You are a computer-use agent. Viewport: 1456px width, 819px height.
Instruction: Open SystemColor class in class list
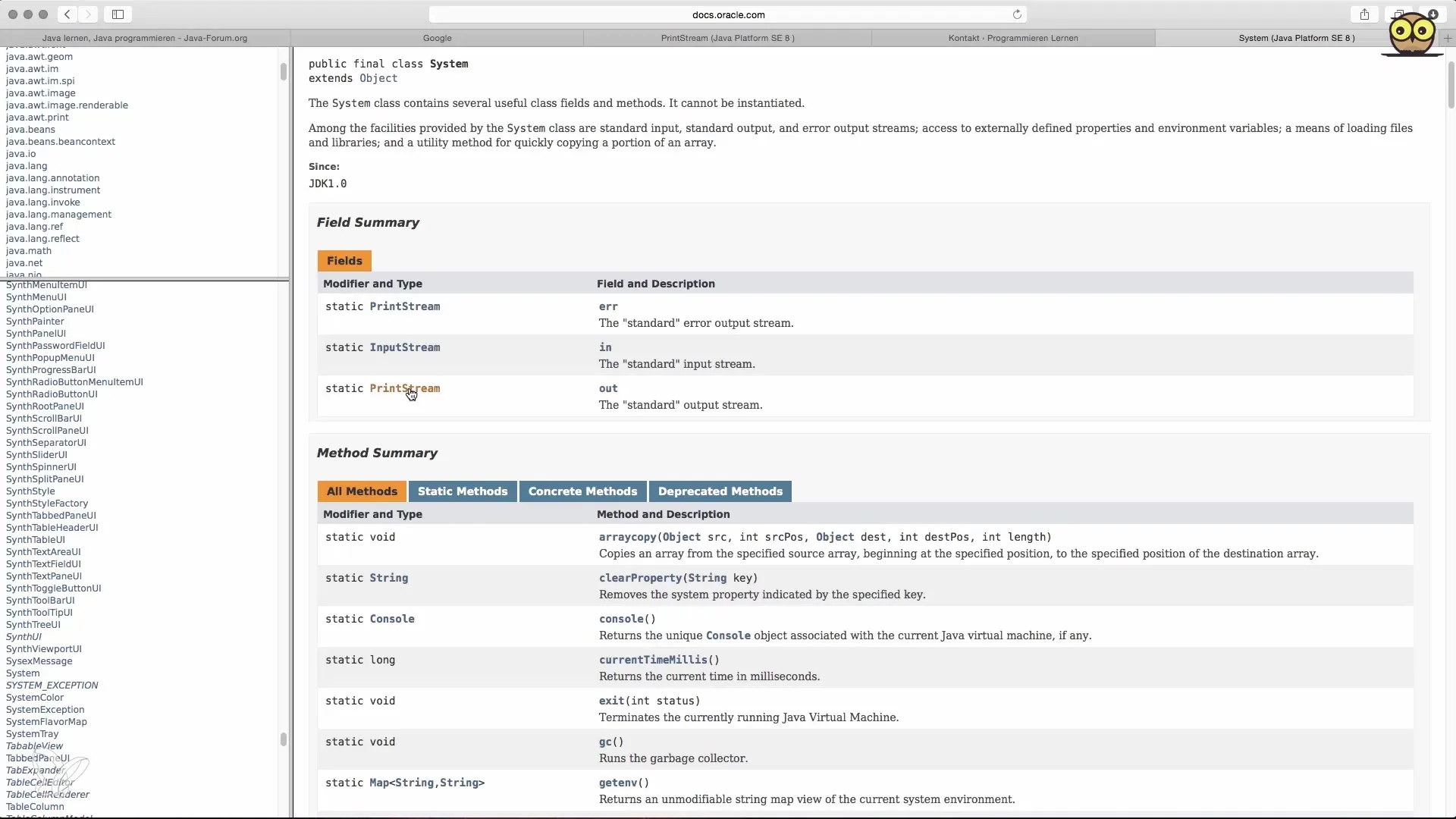coord(35,698)
